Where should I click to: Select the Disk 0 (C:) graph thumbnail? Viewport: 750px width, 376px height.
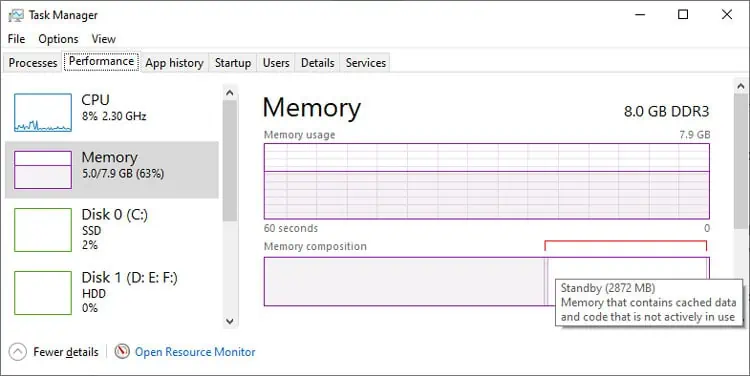[x=43, y=230]
